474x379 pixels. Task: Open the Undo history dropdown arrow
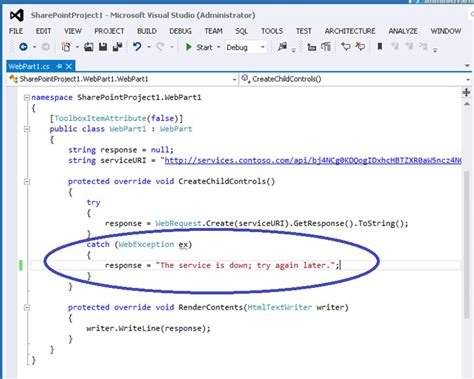149,47
